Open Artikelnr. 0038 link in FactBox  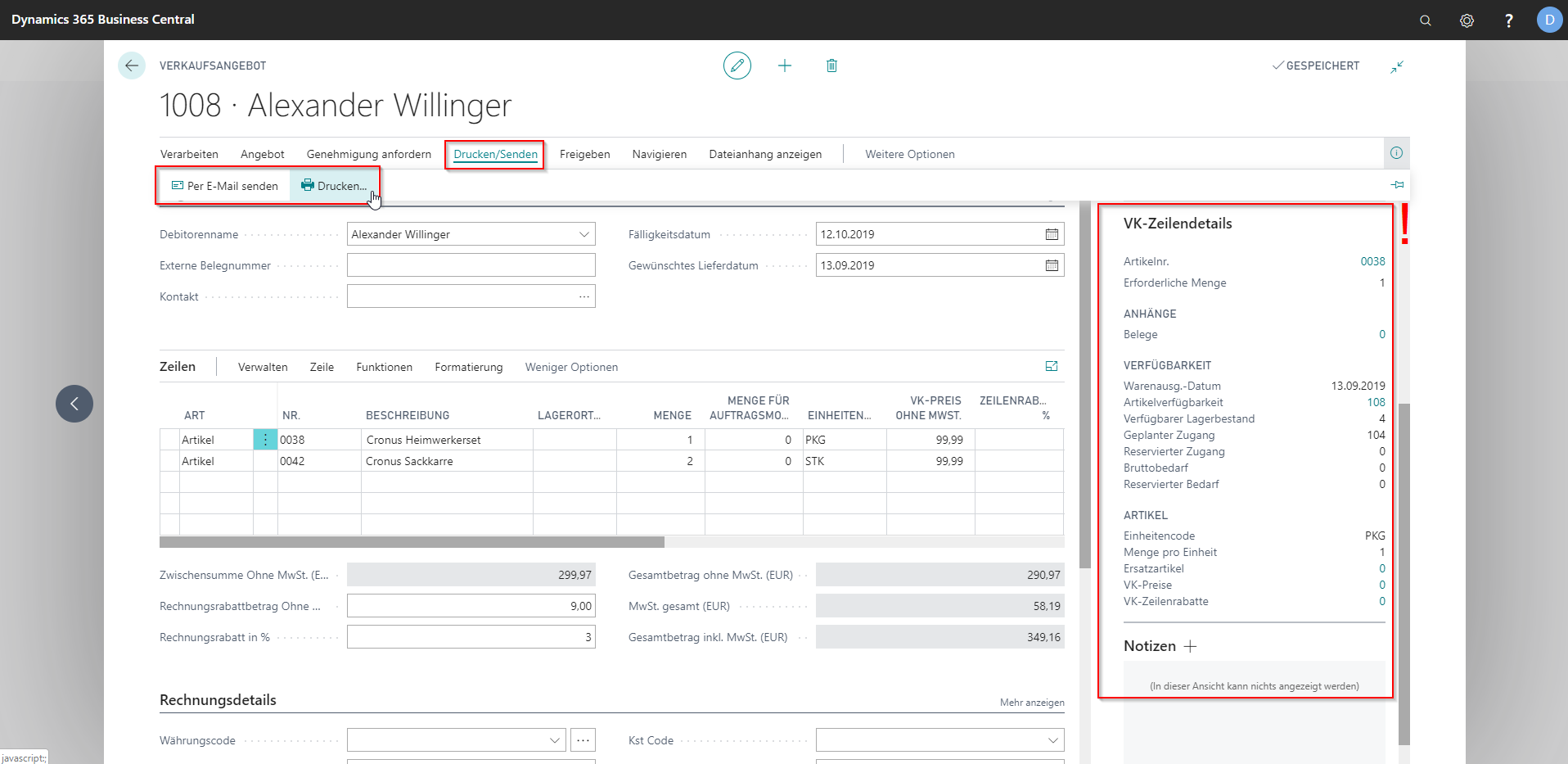click(1372, 261)
